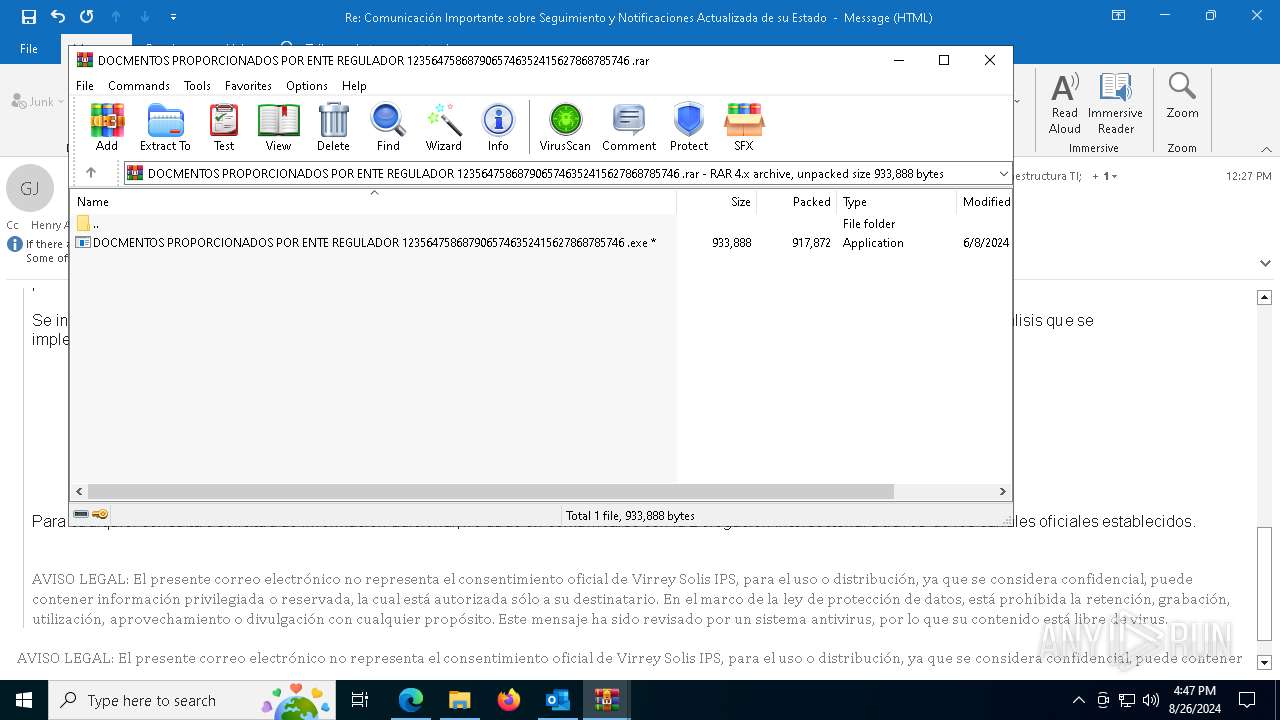This screenshot has height=720, width=1280.
Task: Click the GJ sender avatar in Outlook
Action: point(29,189)
